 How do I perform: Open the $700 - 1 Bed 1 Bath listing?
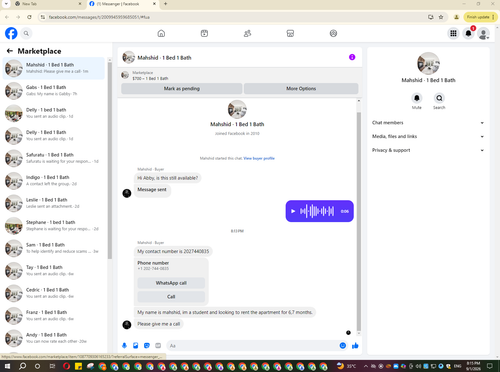click(150, 78)
